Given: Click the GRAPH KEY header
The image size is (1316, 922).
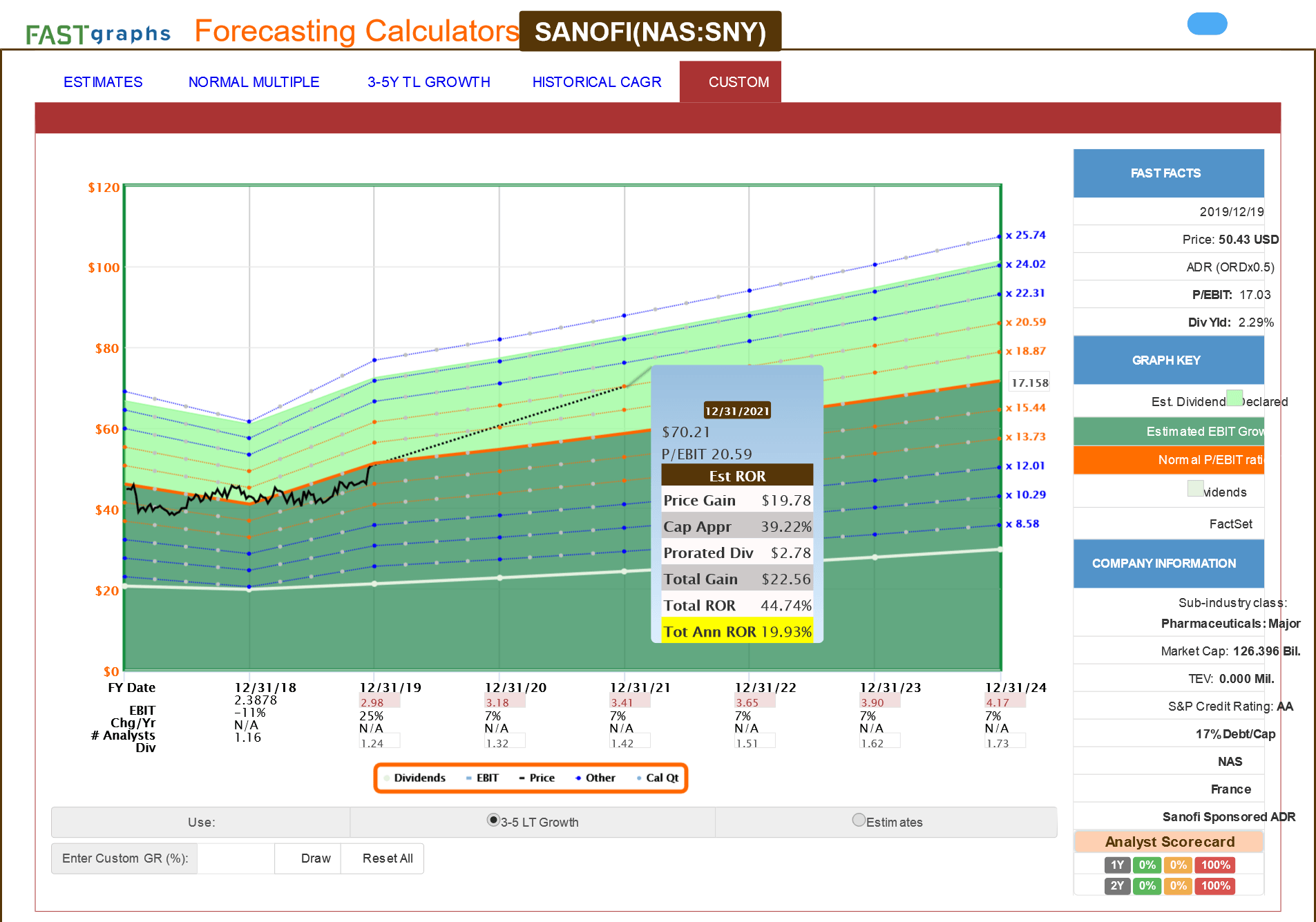Looking at the screenshot, I should 1169,361.
